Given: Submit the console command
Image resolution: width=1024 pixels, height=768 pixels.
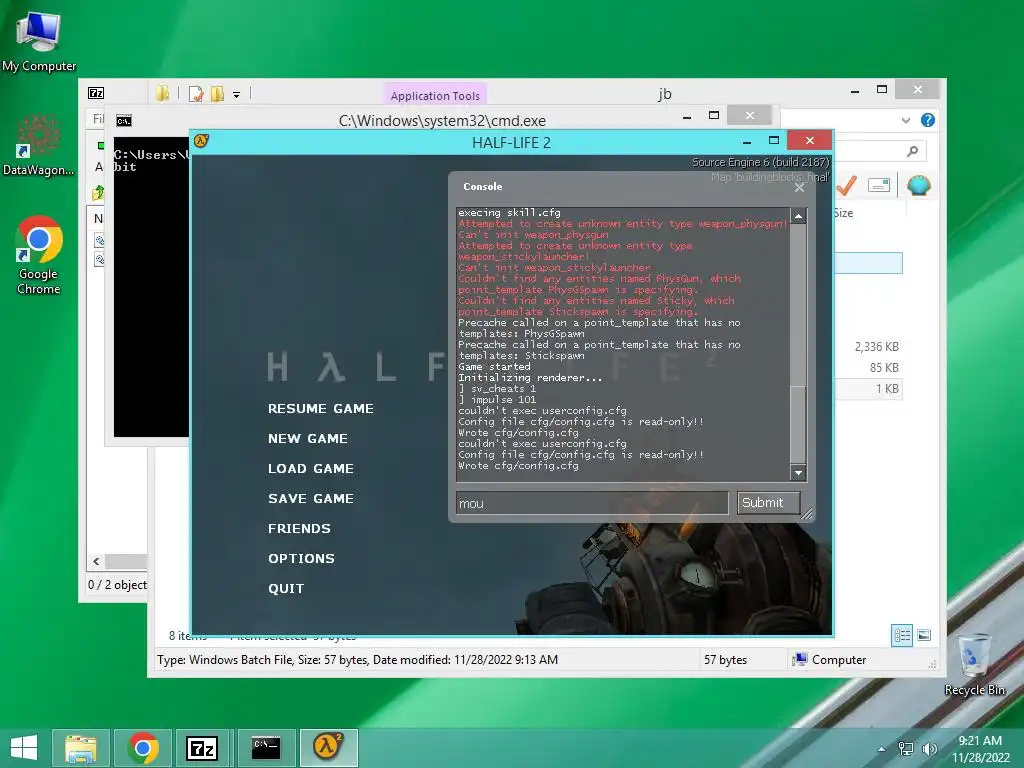Looking at the screenshot, I should pos(769,503).
